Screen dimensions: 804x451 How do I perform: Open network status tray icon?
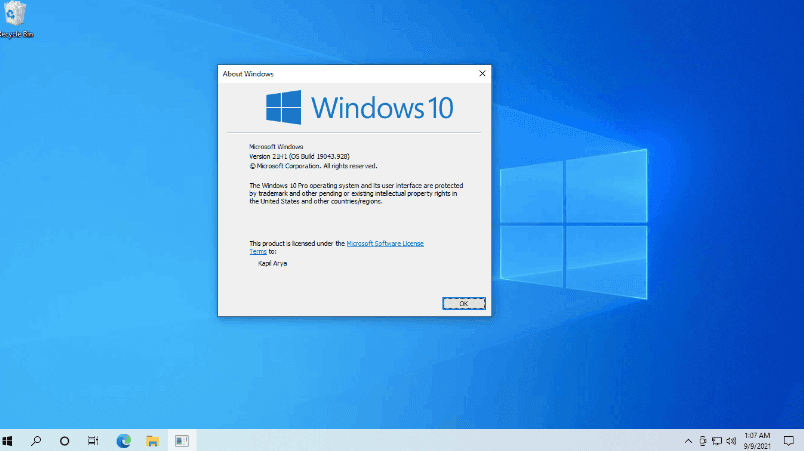point(717,441)
